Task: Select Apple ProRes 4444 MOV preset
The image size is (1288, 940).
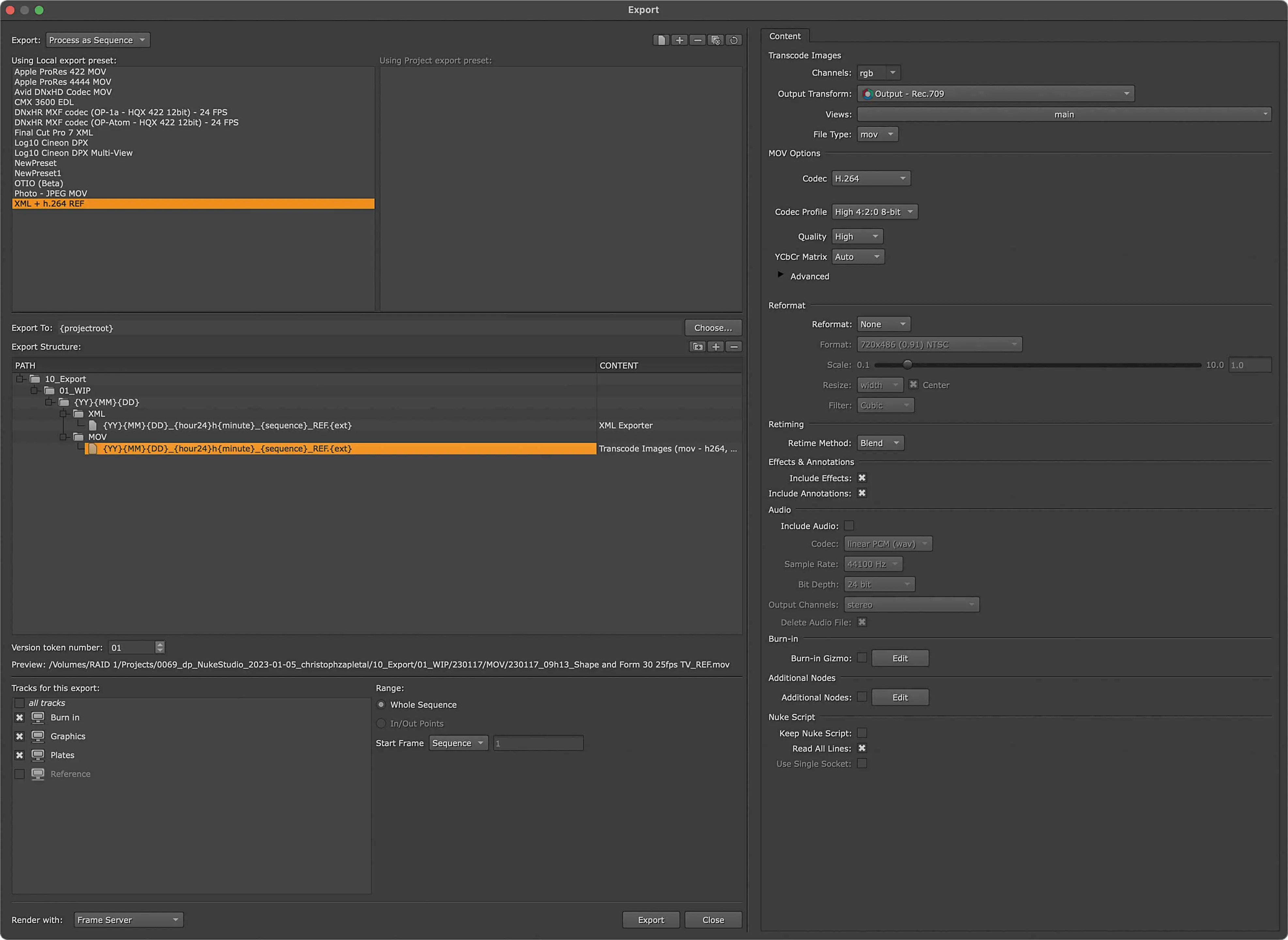Action: tap(63, 81)
